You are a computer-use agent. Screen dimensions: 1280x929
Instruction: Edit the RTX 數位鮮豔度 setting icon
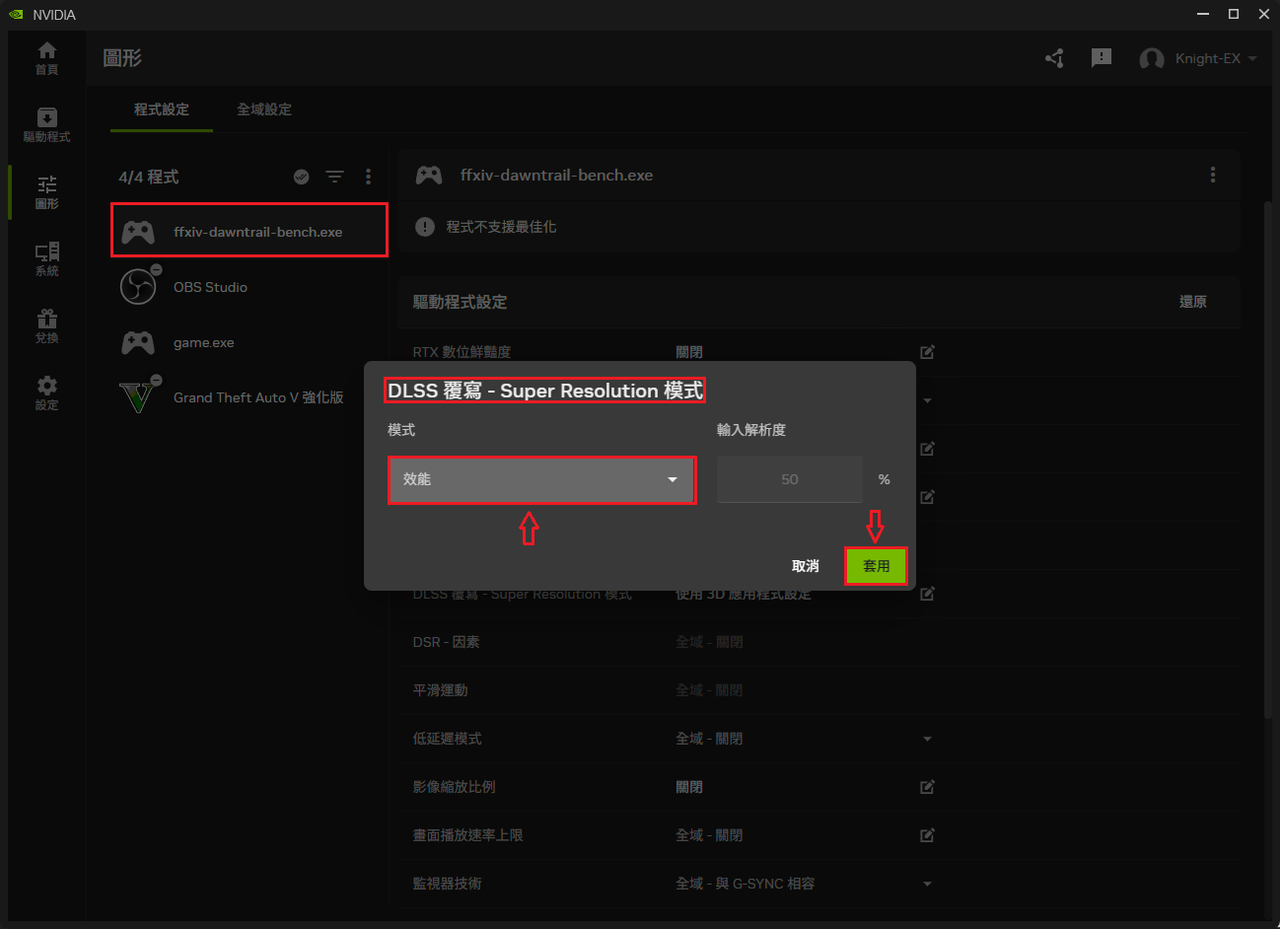(927, 352)
